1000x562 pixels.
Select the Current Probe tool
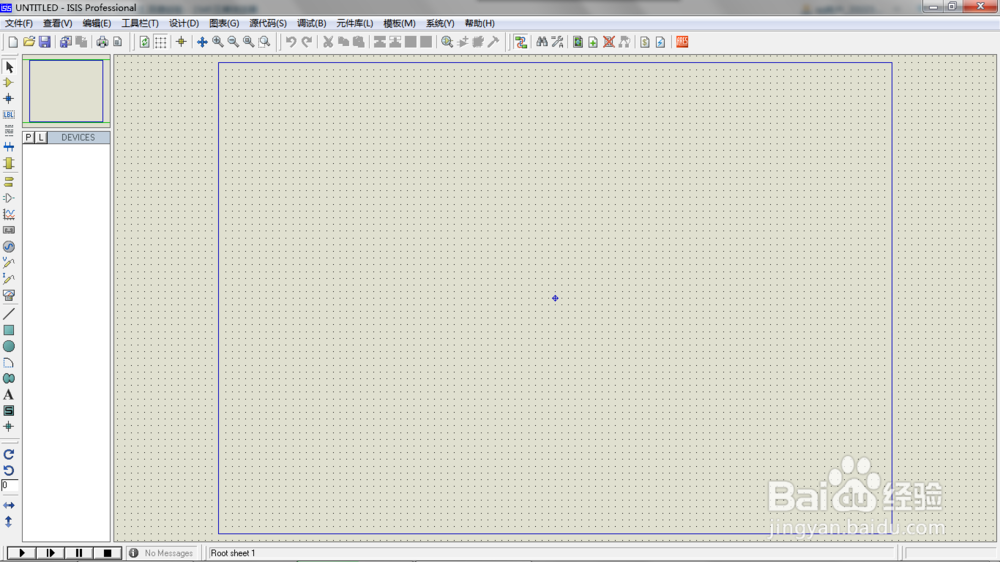point(9,279)
